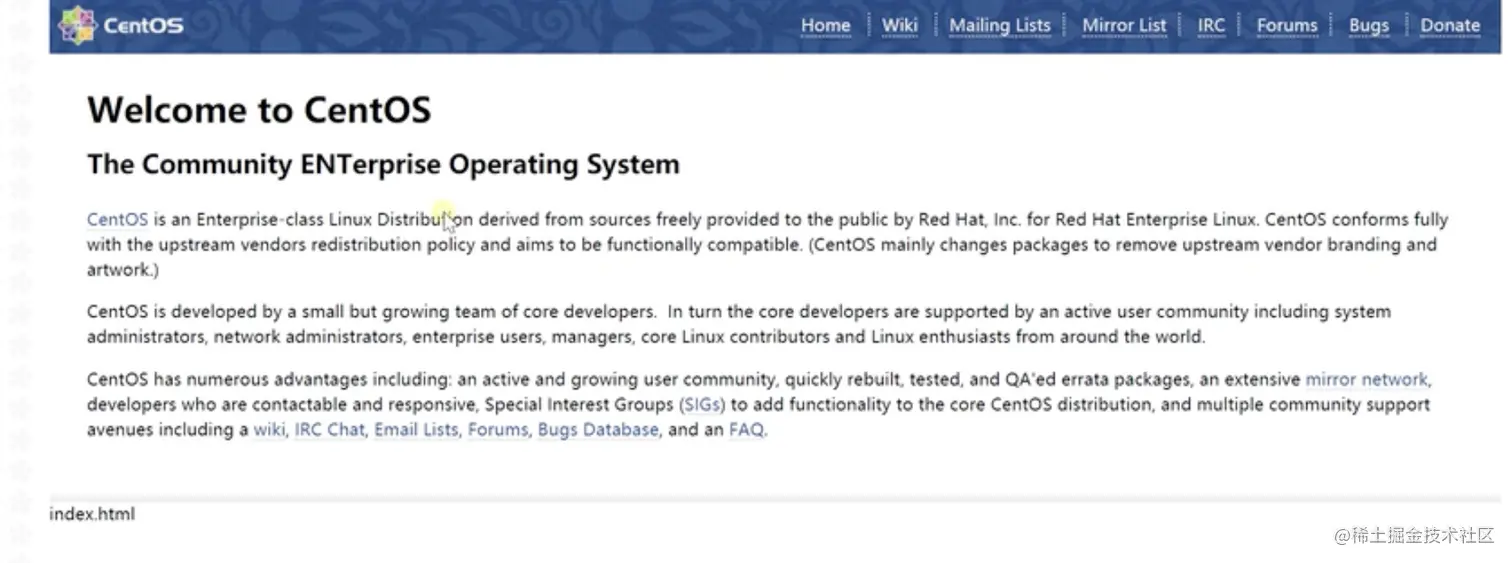Viewport: 1512px width, 563px height.
Task: Open the wiki link in paragraph text
Action: (x=269, y=430)
